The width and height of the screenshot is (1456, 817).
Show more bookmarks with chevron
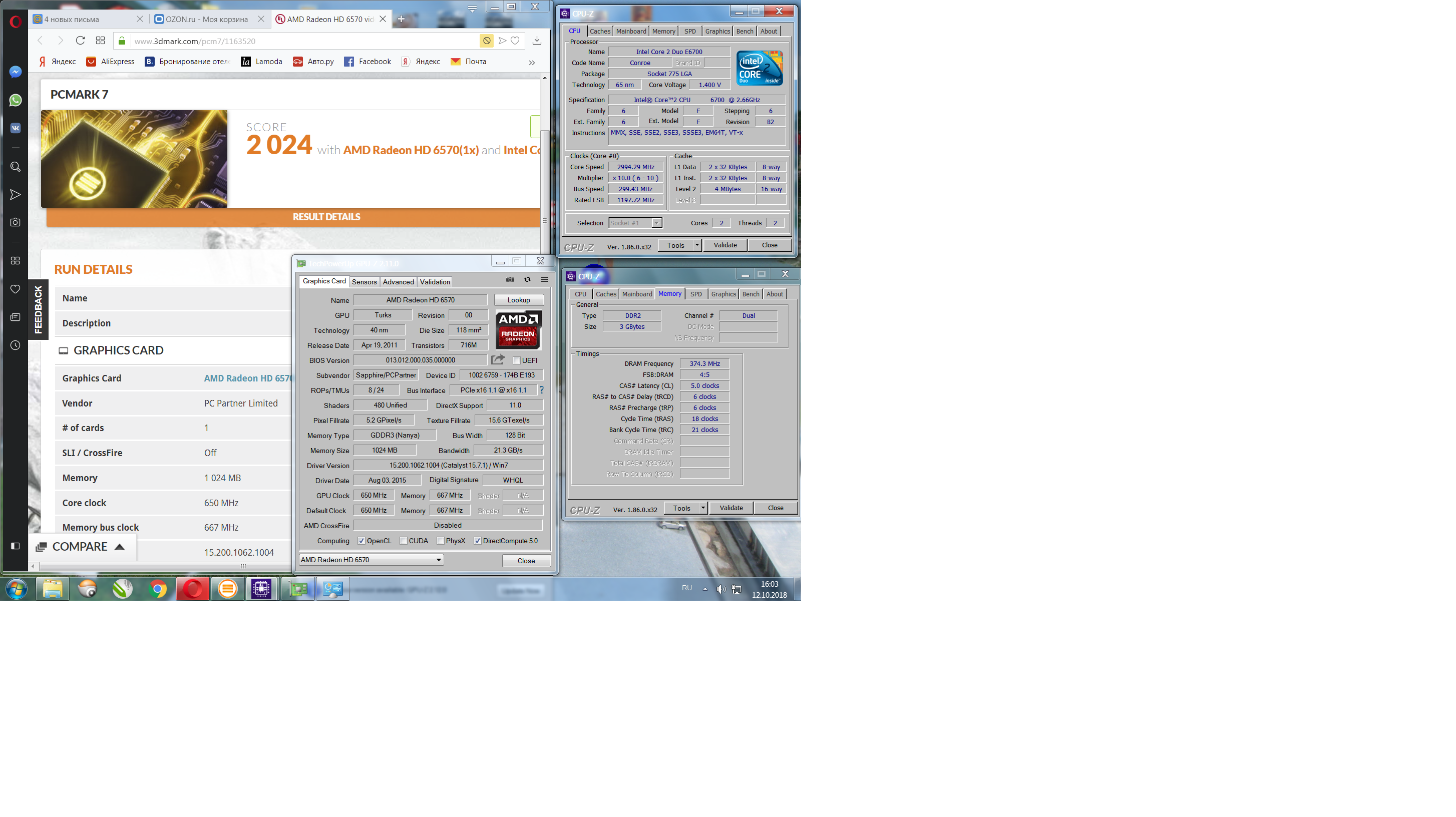(x=532, y=62)
